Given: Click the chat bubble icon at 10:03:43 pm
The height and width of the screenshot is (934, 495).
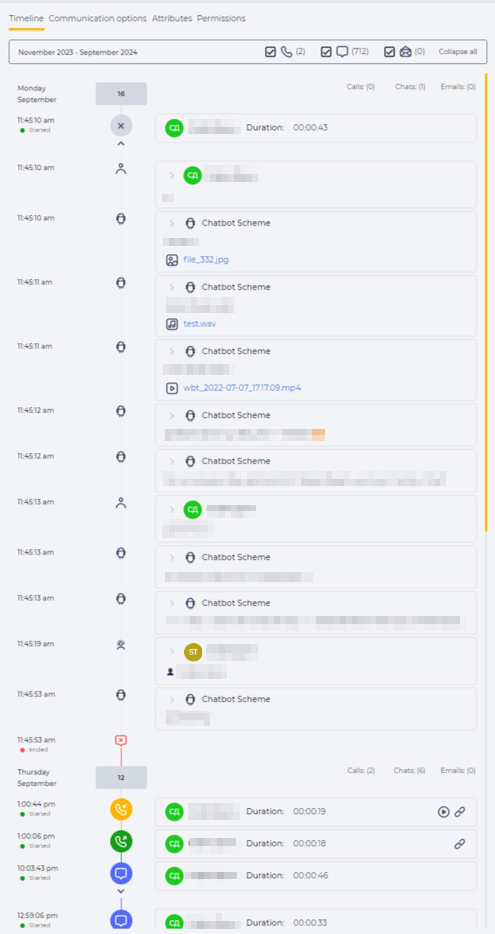Looking at the screenshot, I should (x=121, y=873).
